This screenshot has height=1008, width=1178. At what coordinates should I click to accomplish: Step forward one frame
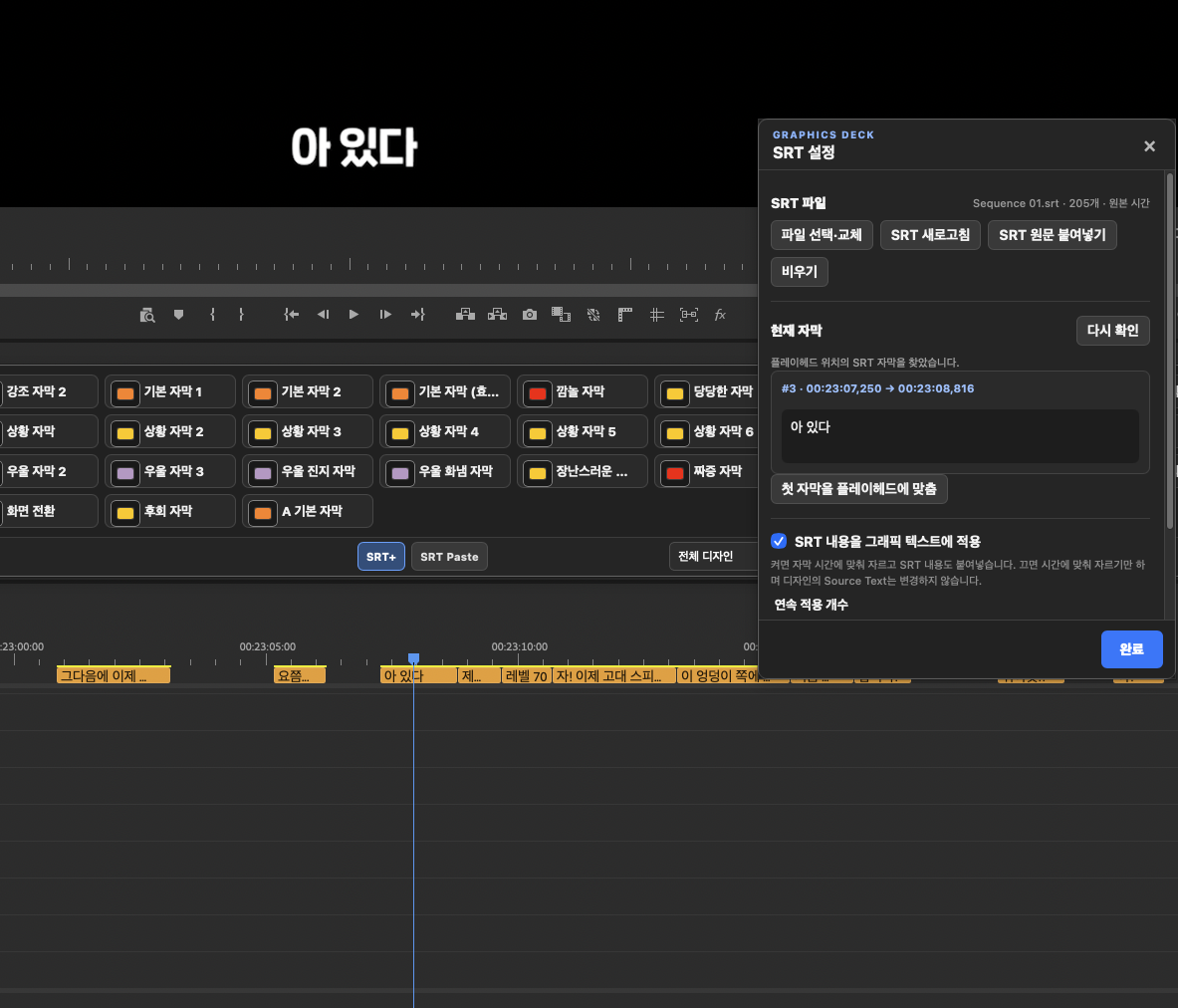(x=385, y=314)
